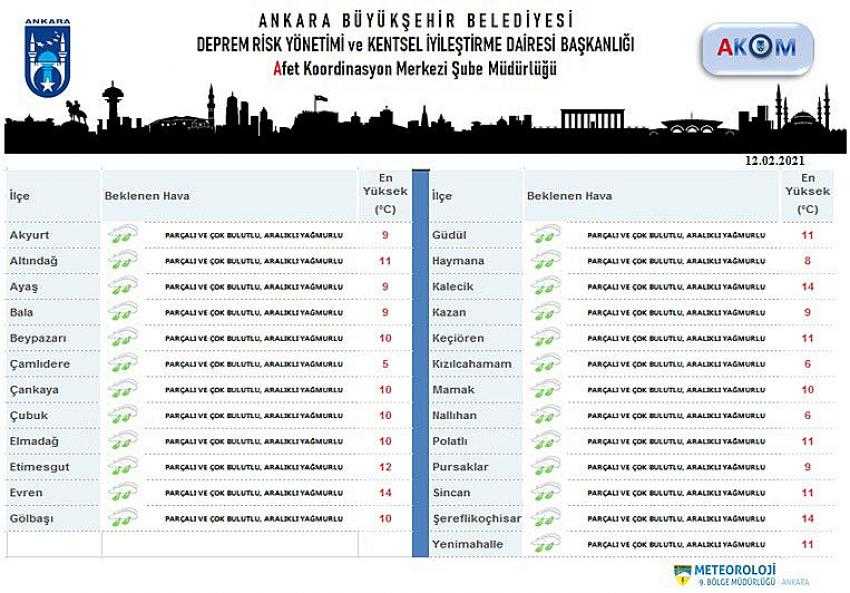Click the weather icon for Çankaya
850x593 pixels.
tap(122, 390)
